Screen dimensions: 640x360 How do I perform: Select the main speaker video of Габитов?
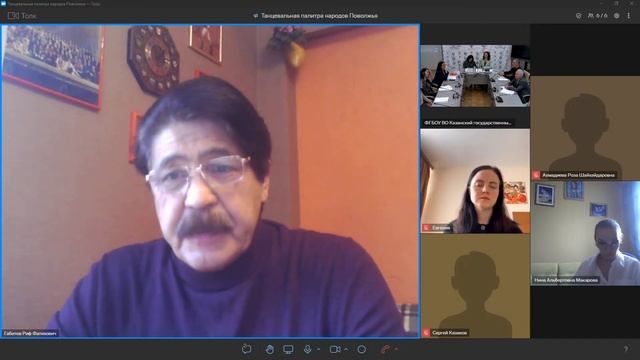click(210, 181)
